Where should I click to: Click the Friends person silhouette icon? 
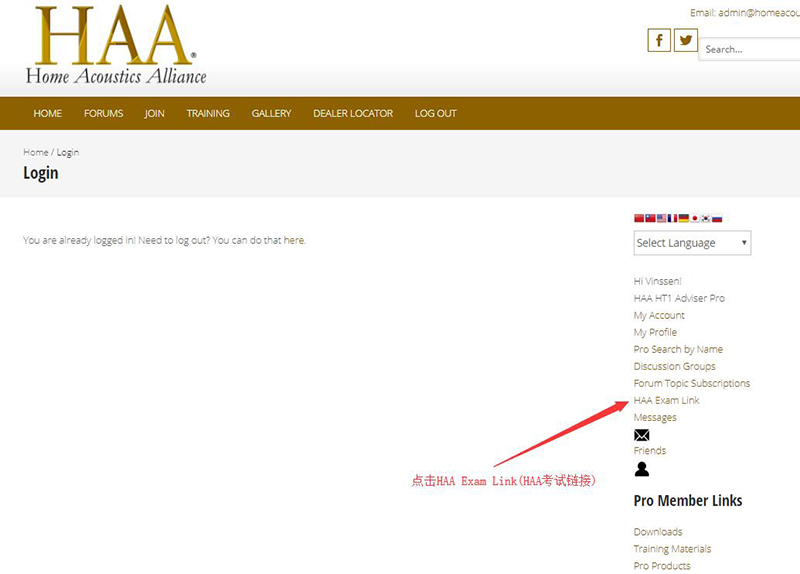coord(642,469)
